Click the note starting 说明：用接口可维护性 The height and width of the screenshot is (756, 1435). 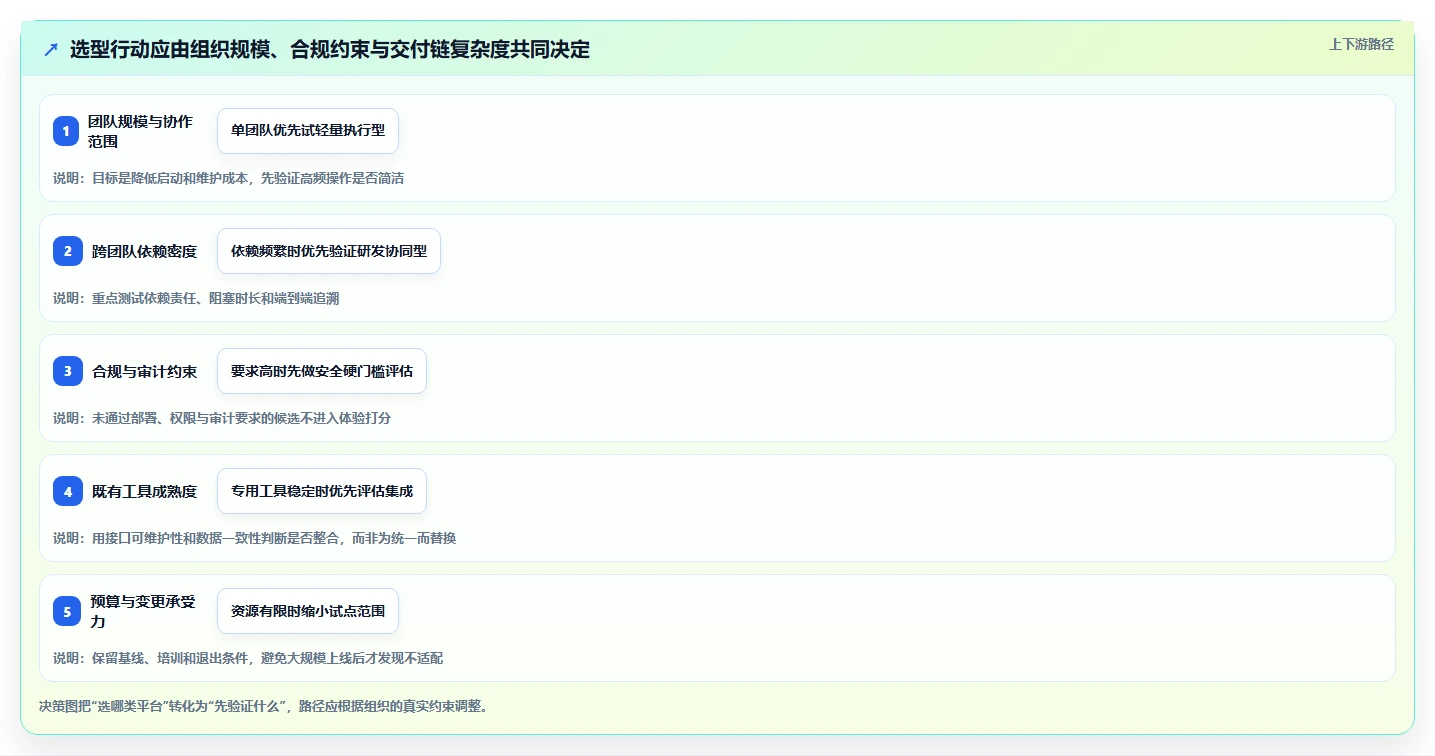click(255, 538)
